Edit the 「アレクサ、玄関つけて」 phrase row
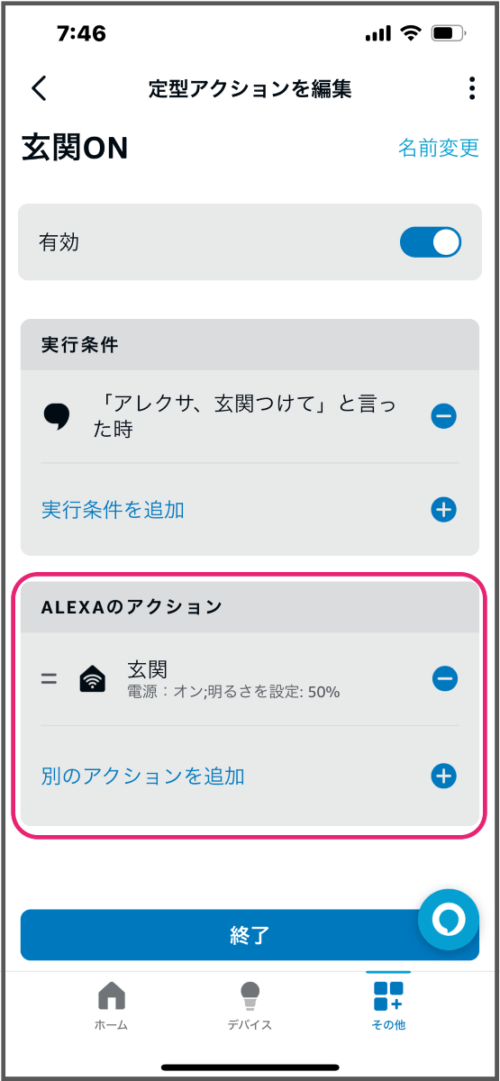Viewport: 500px width, 1081px height. click(x=250, y=416)
